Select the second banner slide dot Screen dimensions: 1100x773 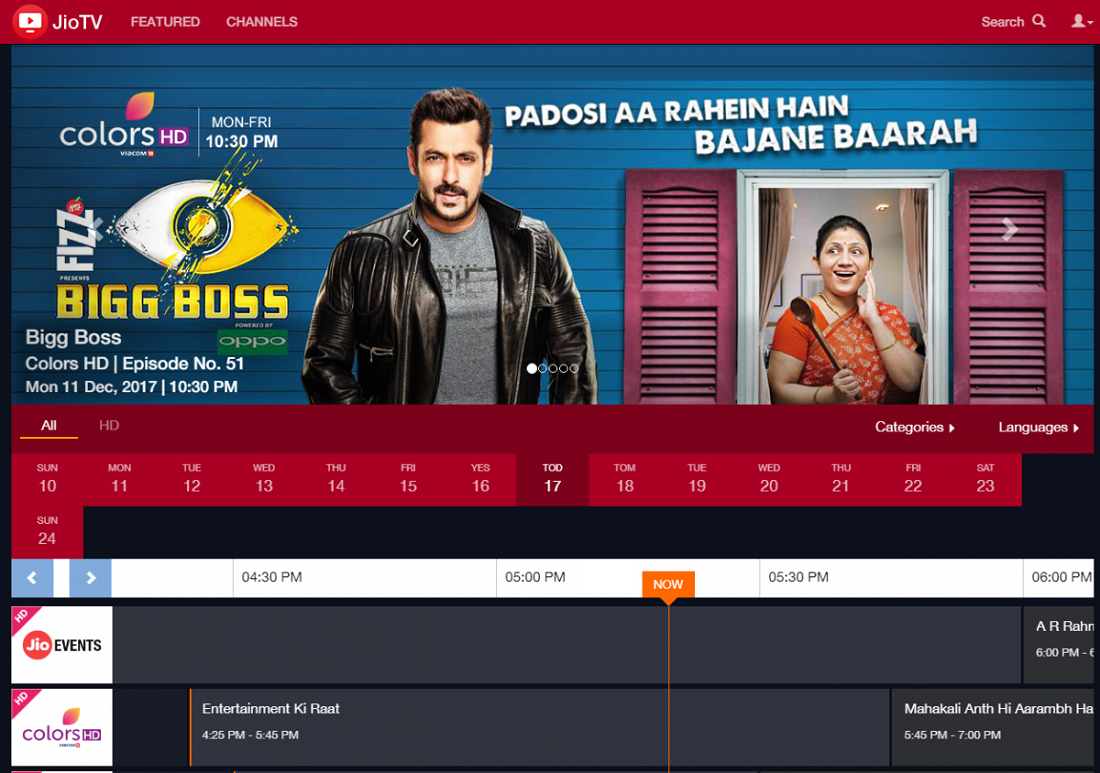tap(542, 368)
